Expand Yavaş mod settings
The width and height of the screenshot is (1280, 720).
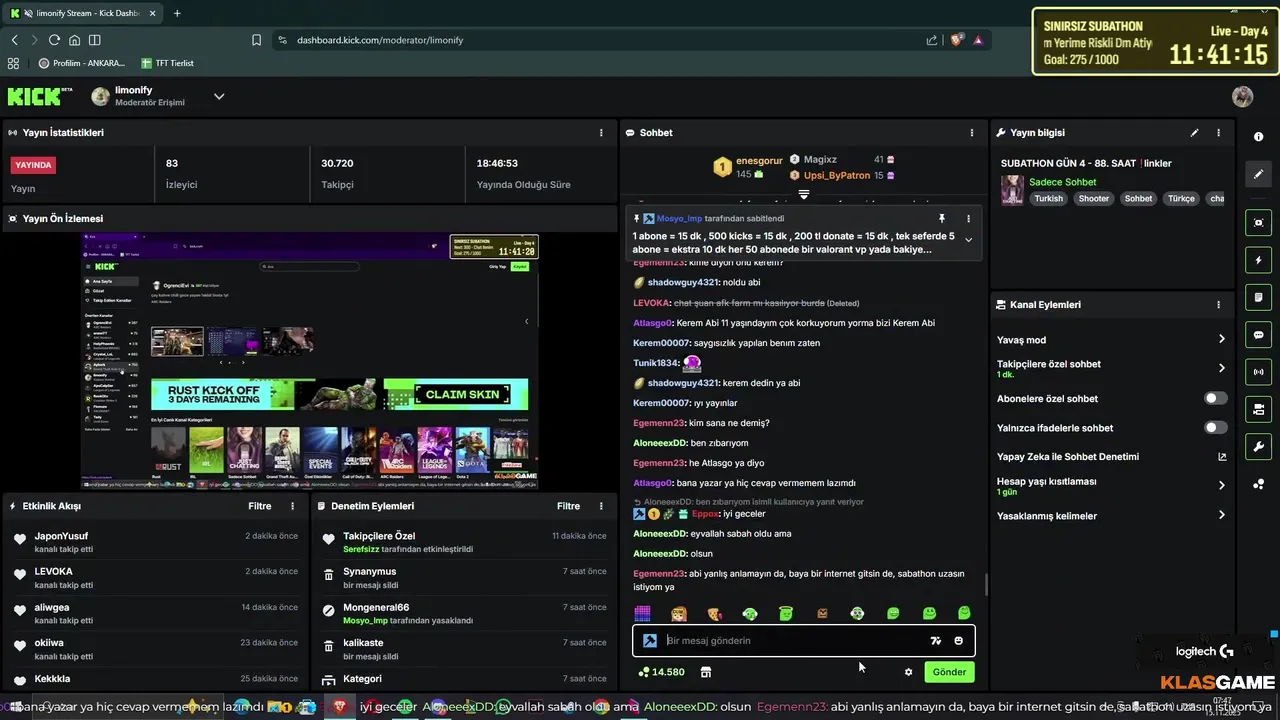point(1221,339)
